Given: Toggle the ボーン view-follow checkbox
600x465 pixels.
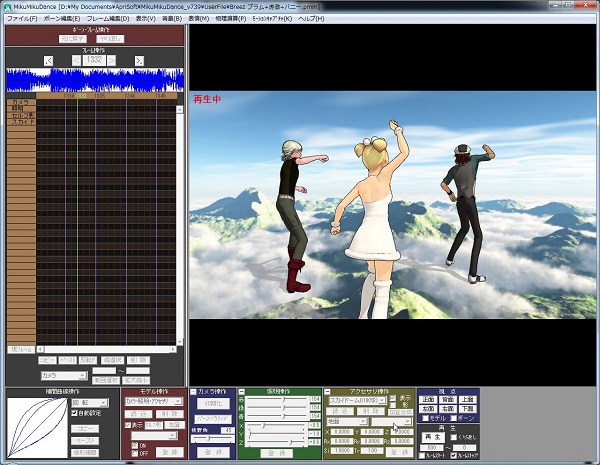Looking at the screenshot, I should [454, 418].
